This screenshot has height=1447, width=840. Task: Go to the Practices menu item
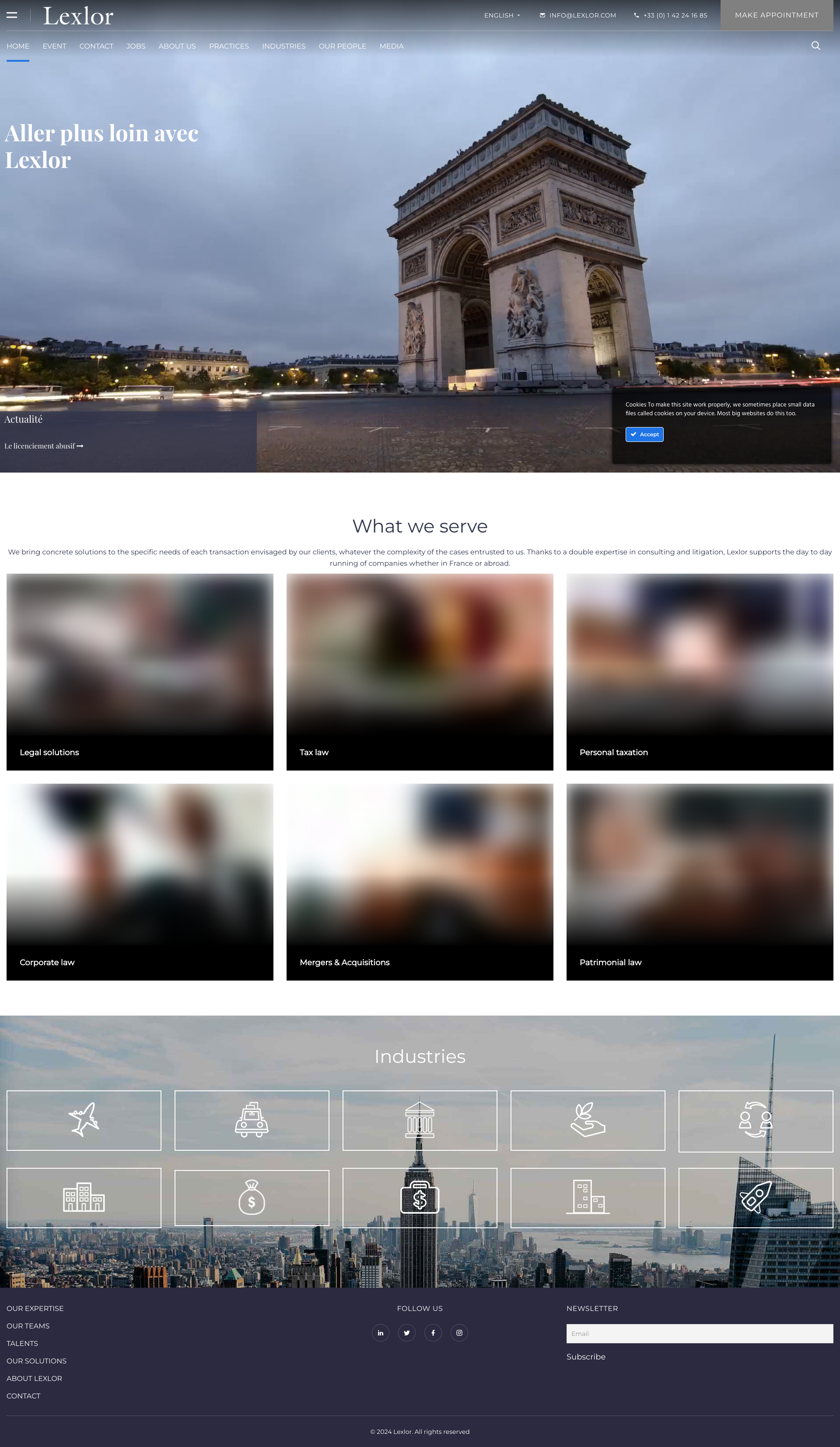229,46
